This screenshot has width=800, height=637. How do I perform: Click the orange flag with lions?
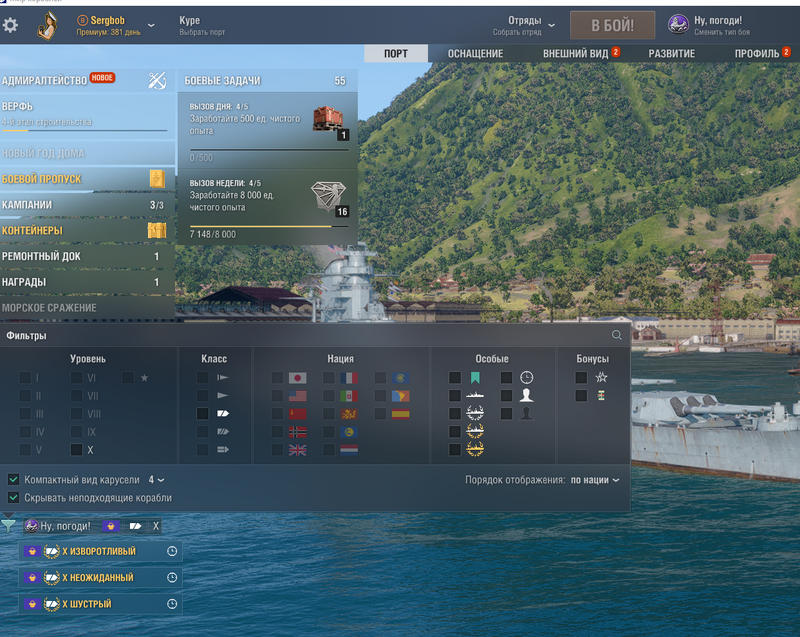coord(349,414)
